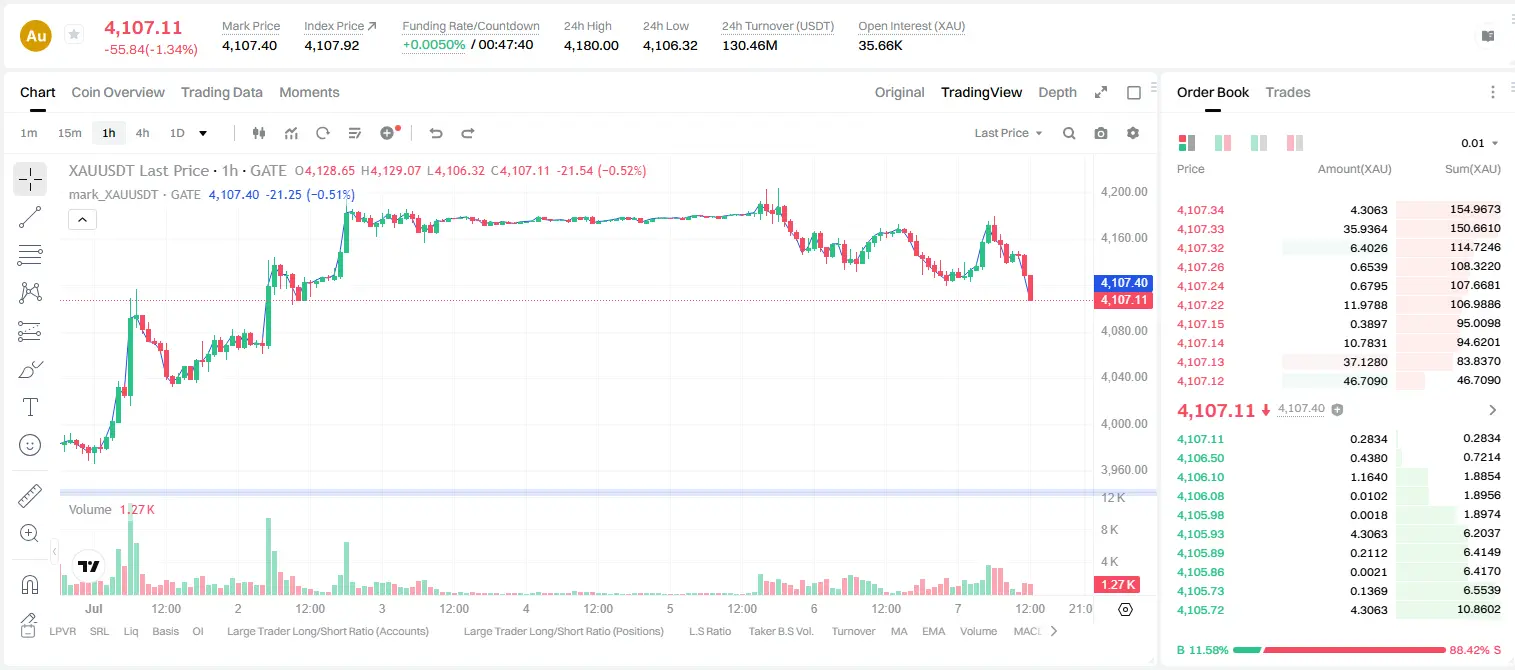Enable the EMA indicator
This screenshot has height=670, width=1515.
coord(933,631)
